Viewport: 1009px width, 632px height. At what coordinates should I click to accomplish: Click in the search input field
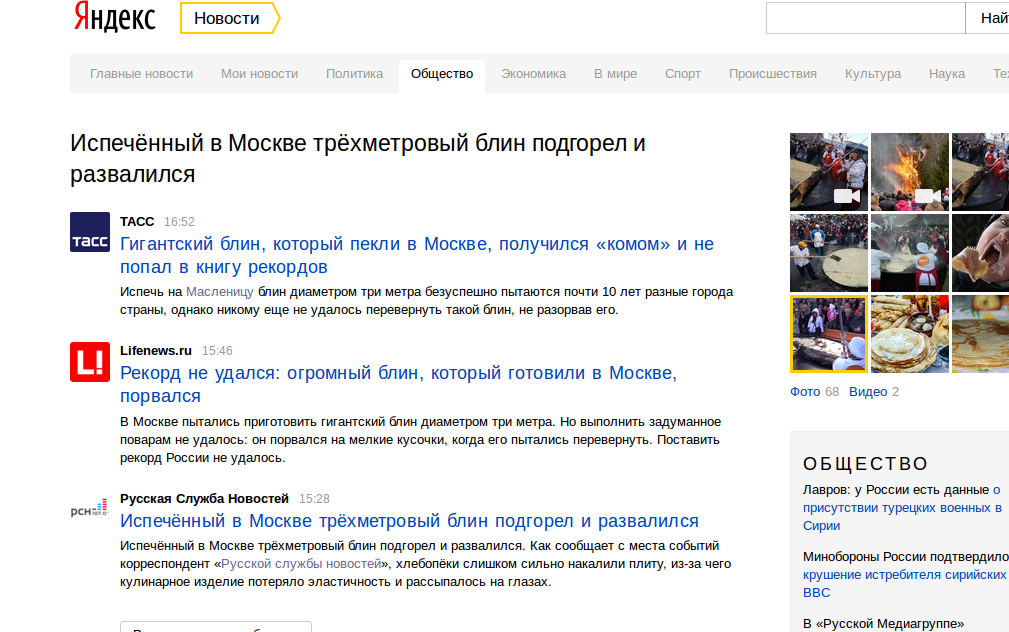pos(865,18)
